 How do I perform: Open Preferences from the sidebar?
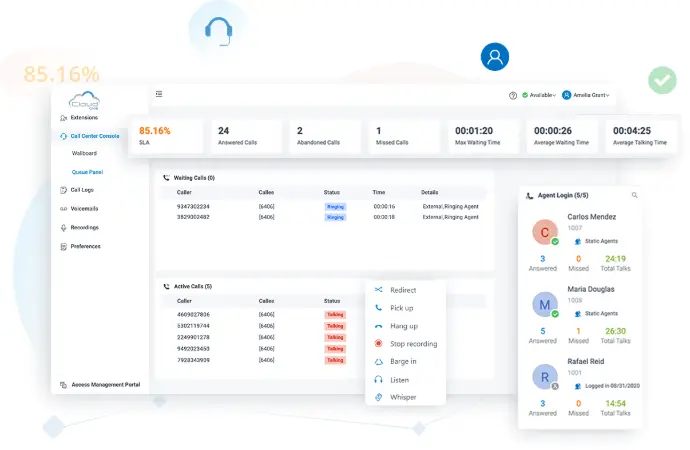coord(85,246)
